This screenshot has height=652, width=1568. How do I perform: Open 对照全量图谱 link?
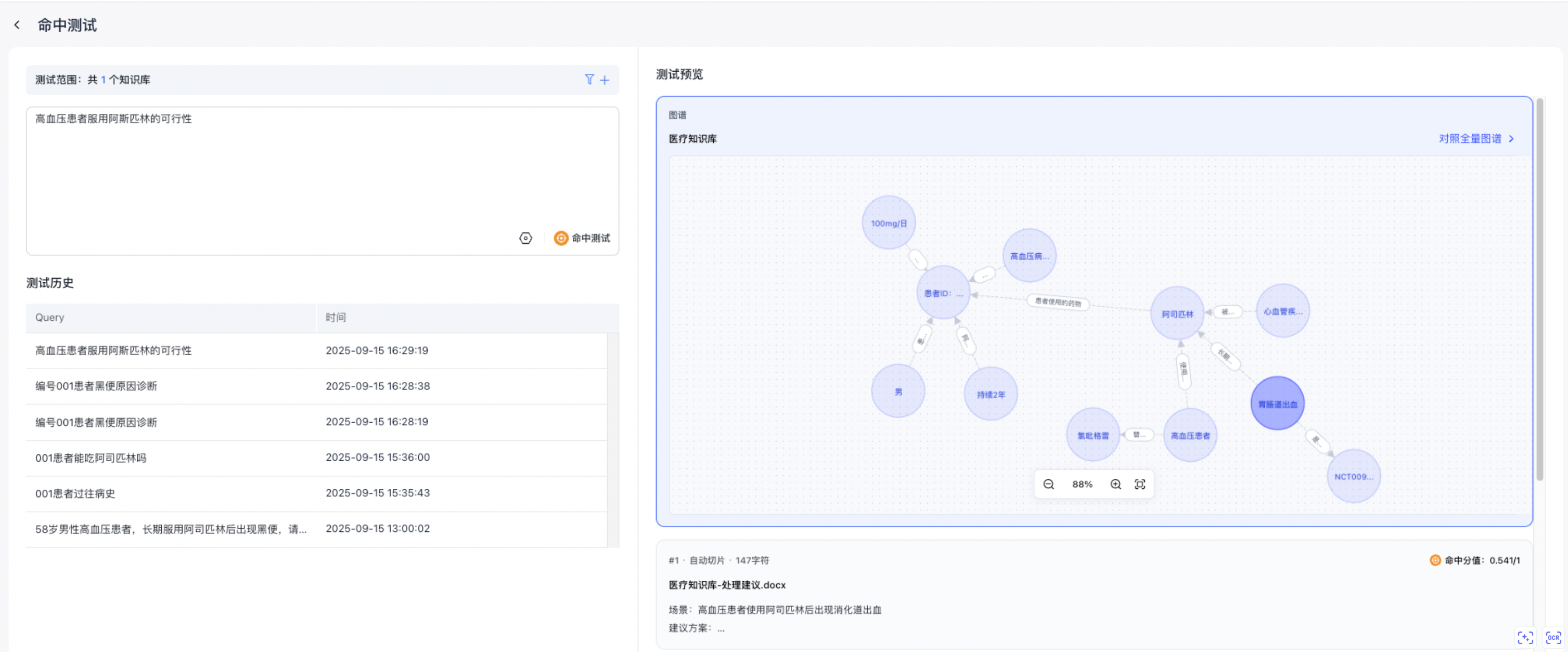coord(1475,139)
